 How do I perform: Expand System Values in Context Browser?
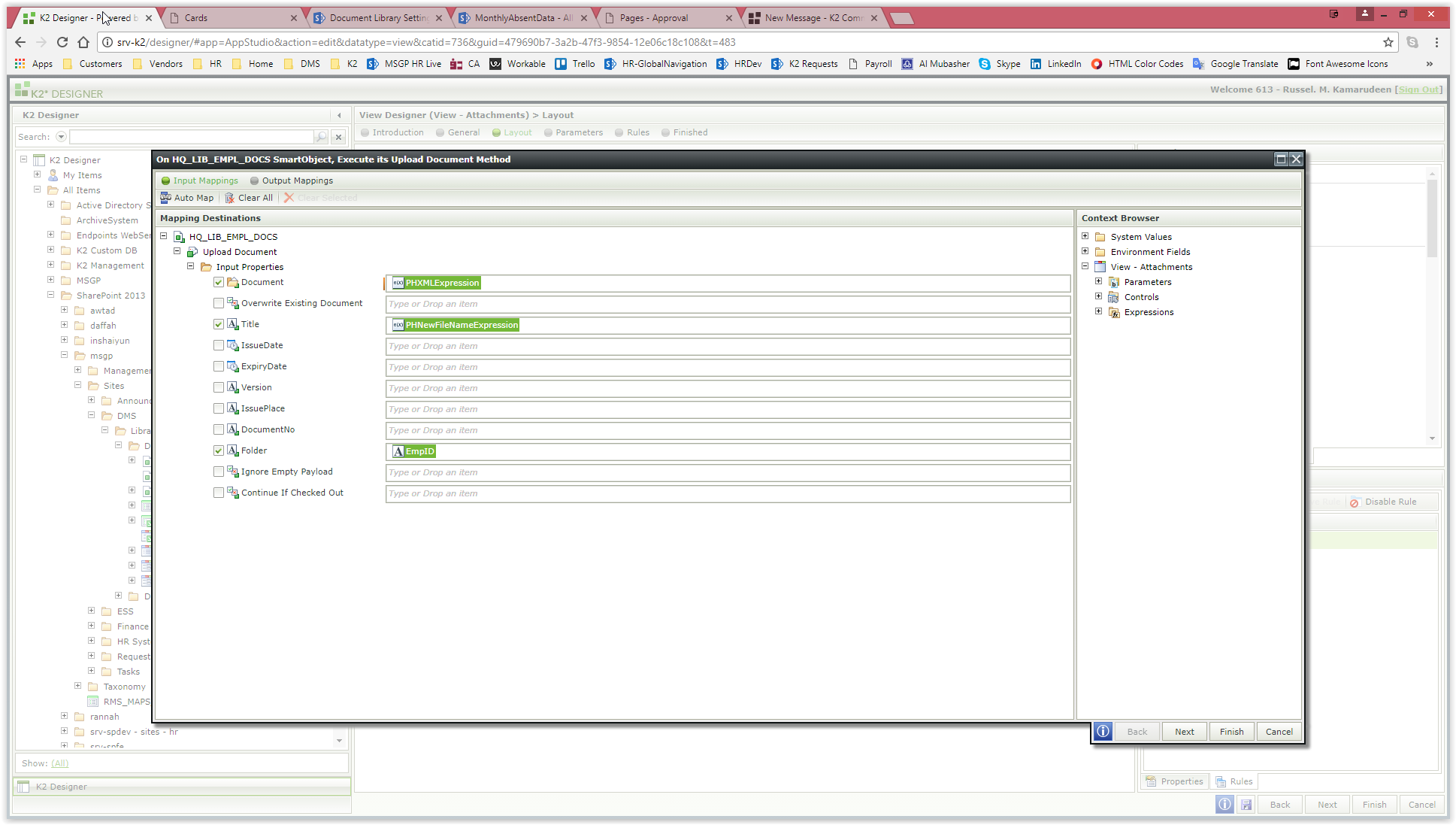[1085, 236]
